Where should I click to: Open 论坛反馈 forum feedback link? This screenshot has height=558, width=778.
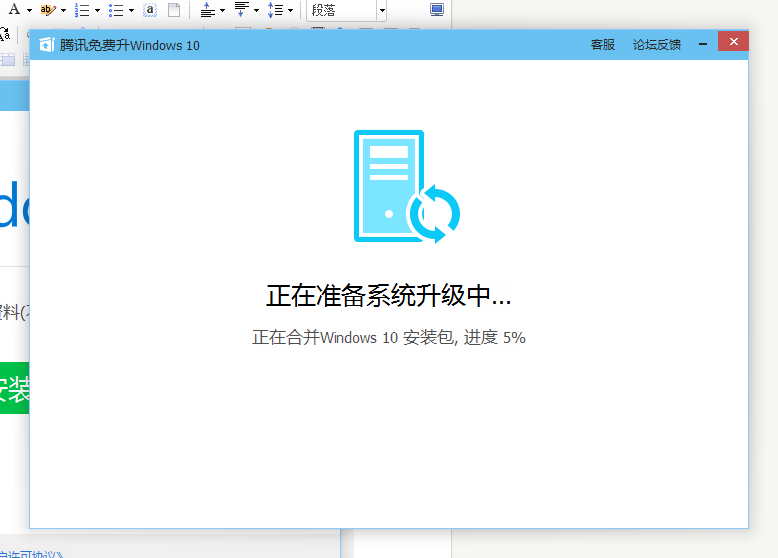656,45
